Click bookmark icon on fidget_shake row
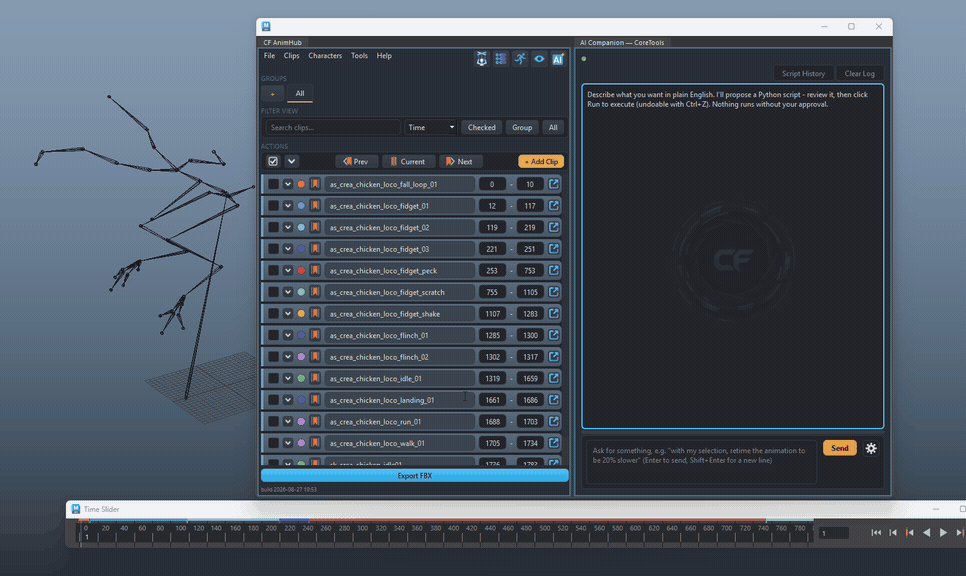Viewport: 966px width, 576px height. (x=315, y=314)
